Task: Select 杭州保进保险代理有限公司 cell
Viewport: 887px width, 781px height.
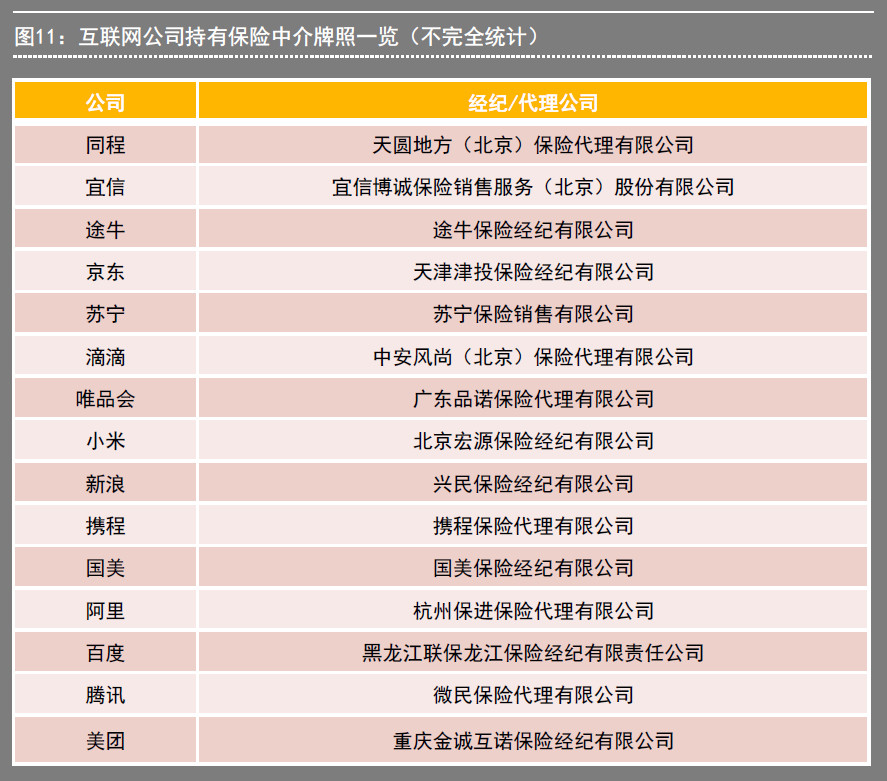Action: pyautogui.click(x=533, y=610)
